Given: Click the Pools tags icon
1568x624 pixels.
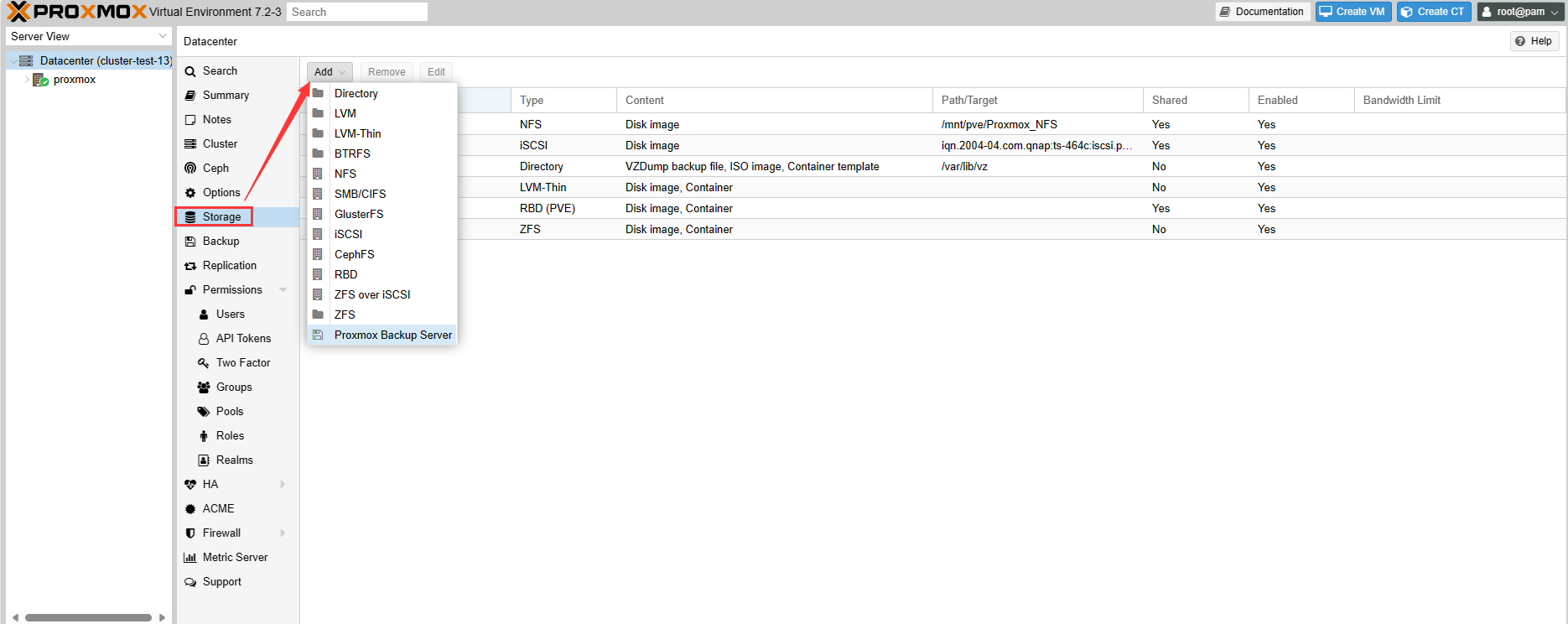Looking at the screenshot, I should 204,412.
